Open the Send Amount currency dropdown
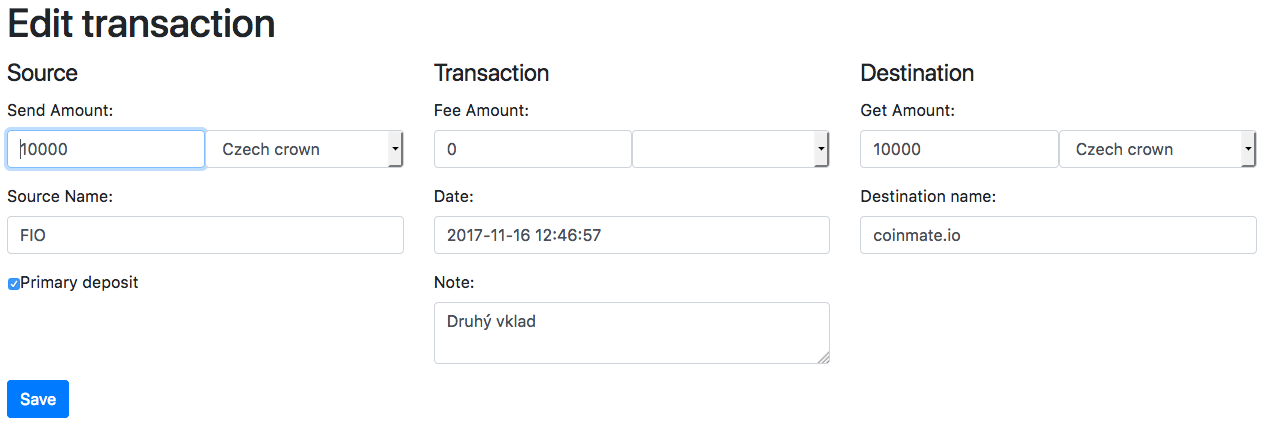The image size is (1264, 424). click(x=305, y=149)
